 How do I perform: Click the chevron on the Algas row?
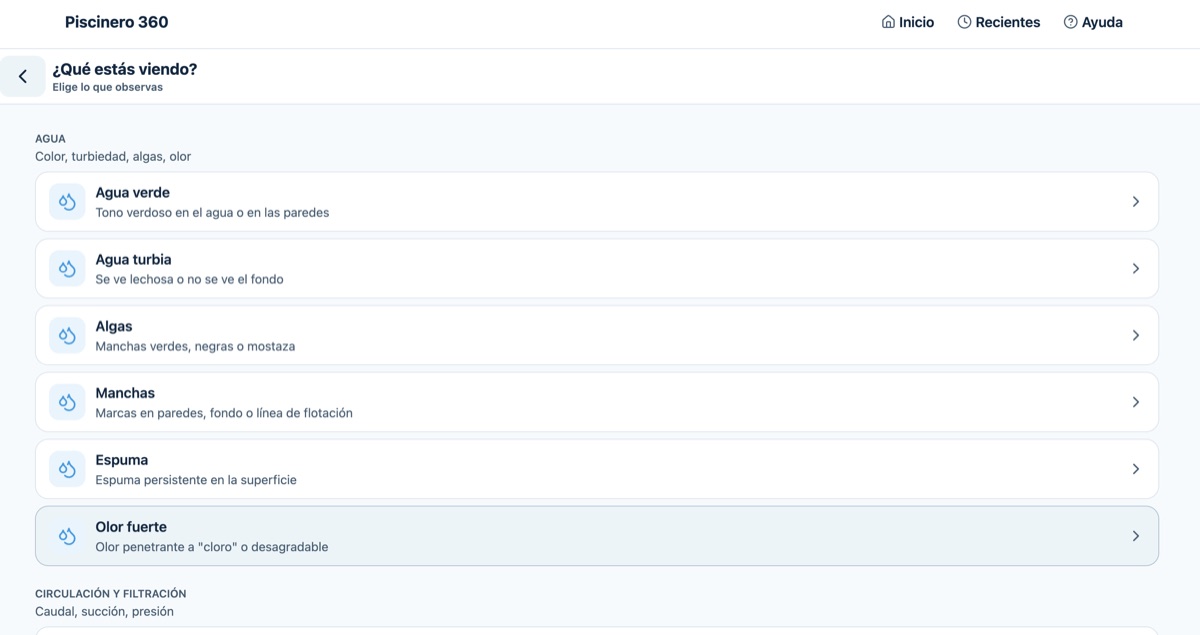pyautogui.click(x=1135, y=336)
